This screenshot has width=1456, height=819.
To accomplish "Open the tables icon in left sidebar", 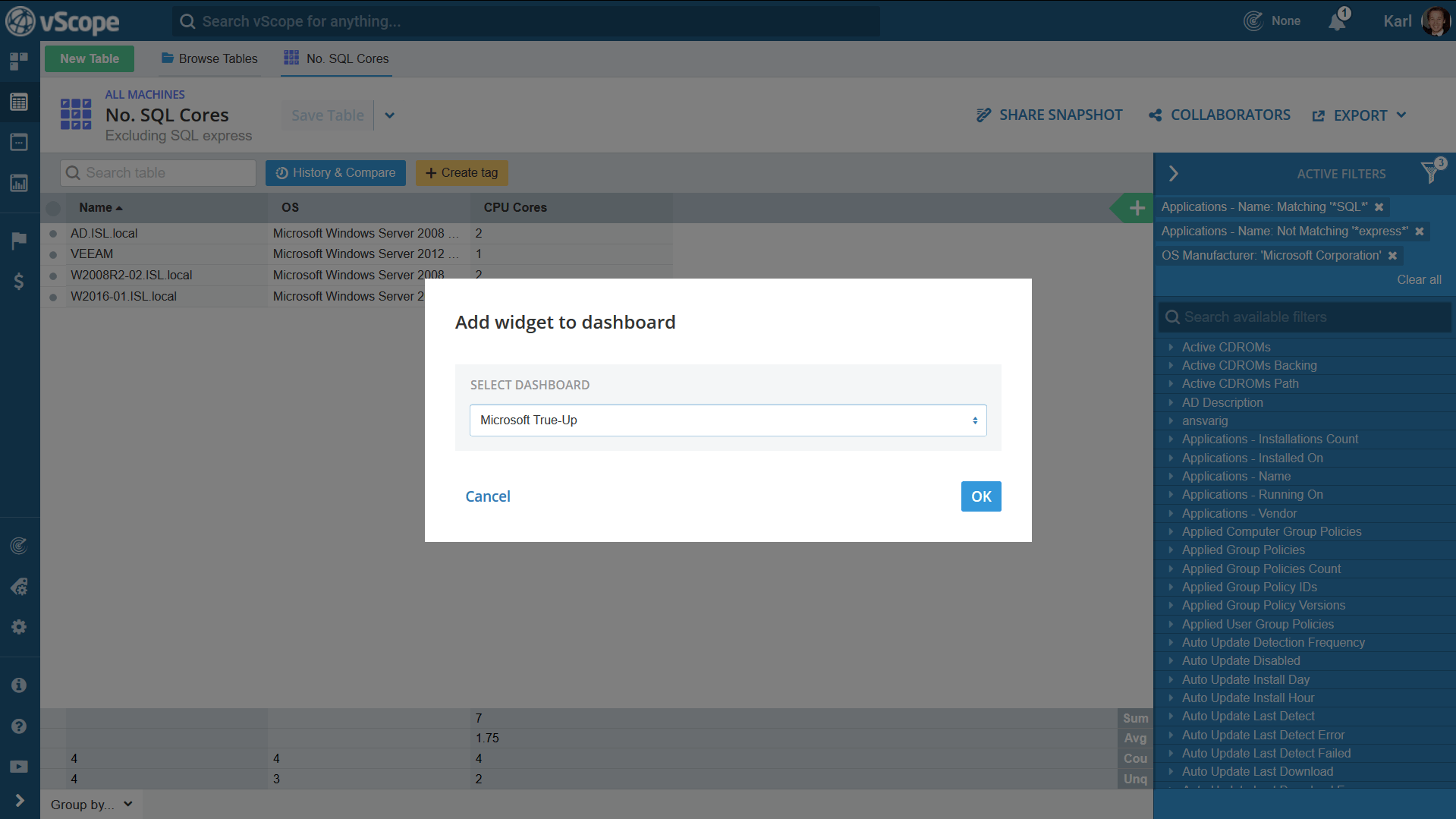I will (x=19, y=102).
